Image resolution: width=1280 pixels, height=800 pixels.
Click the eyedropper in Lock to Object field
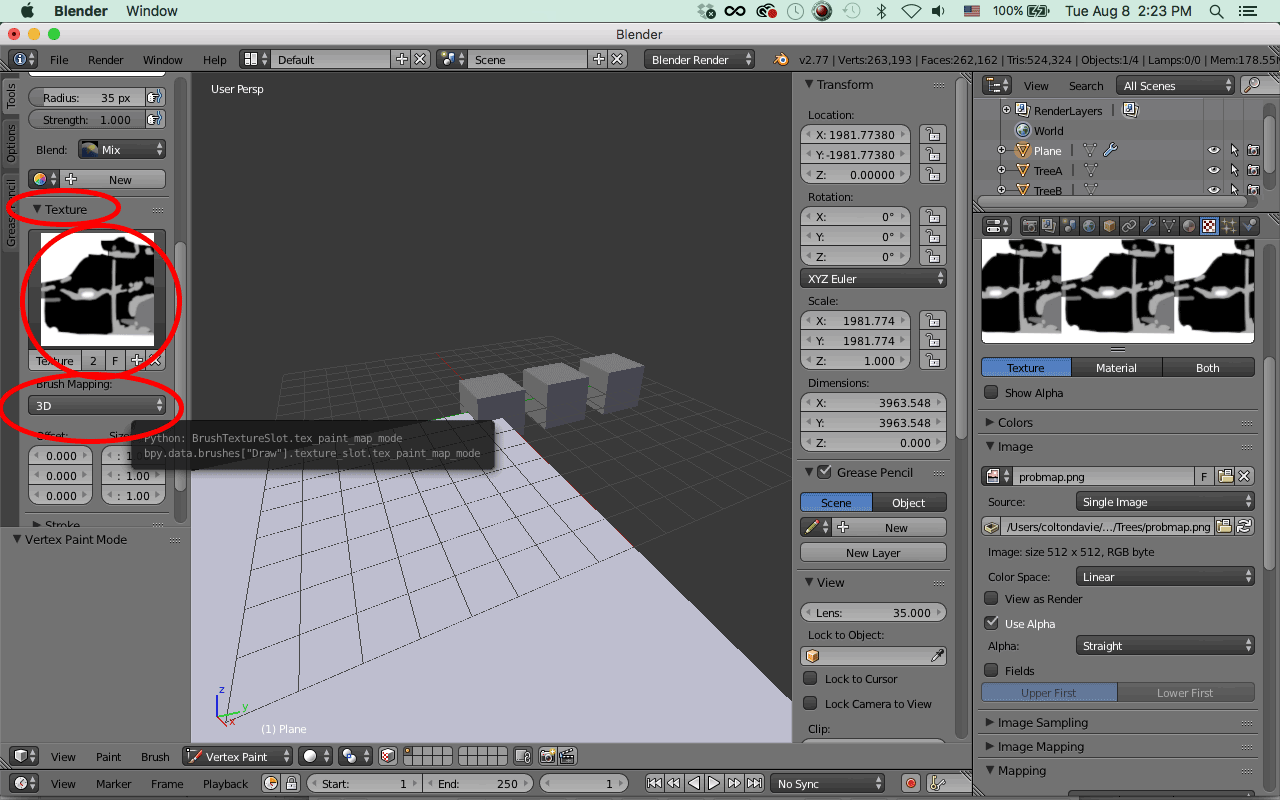[x=937, y=656]
